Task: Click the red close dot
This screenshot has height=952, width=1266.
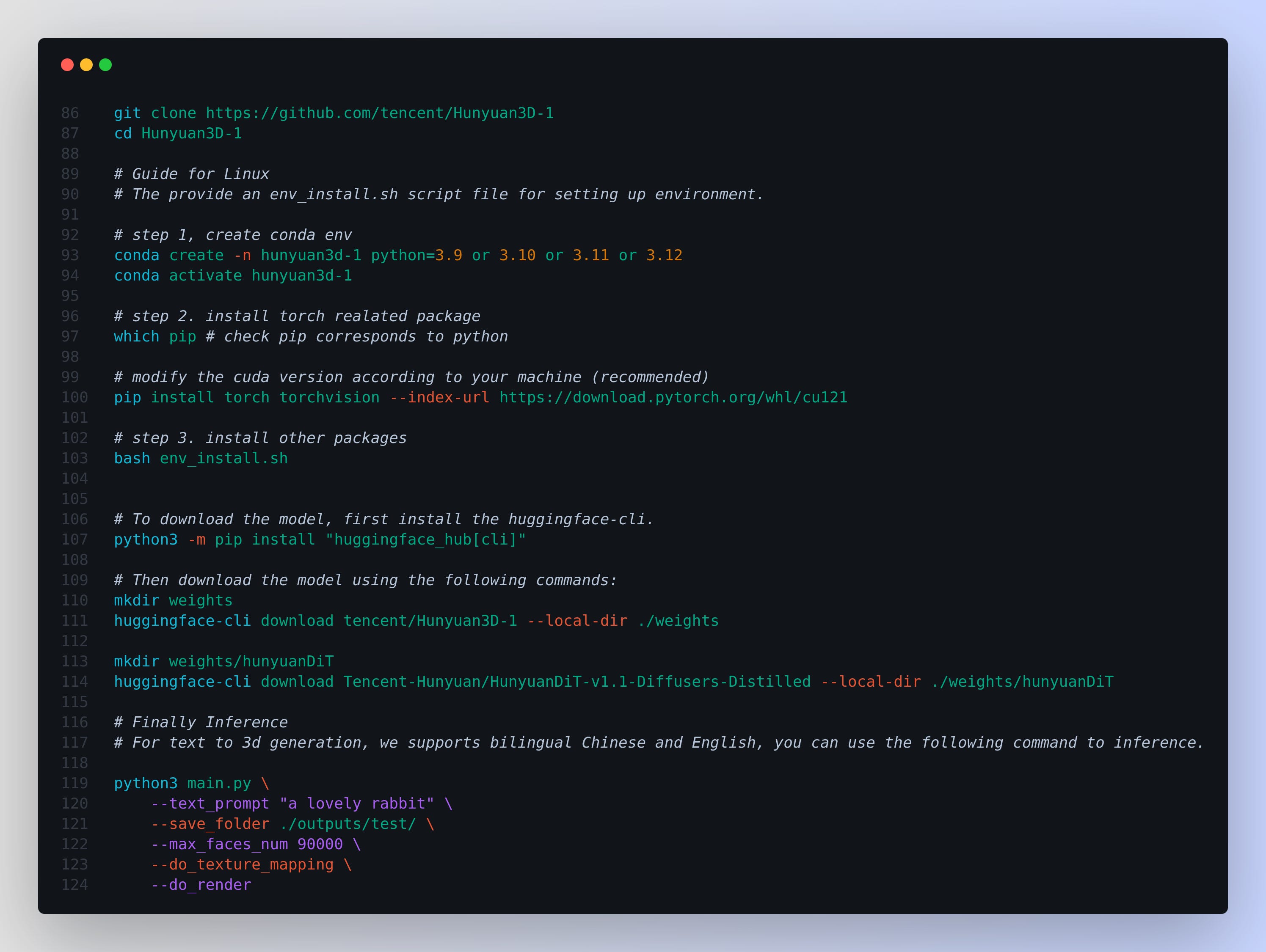Action: (68, 65)
